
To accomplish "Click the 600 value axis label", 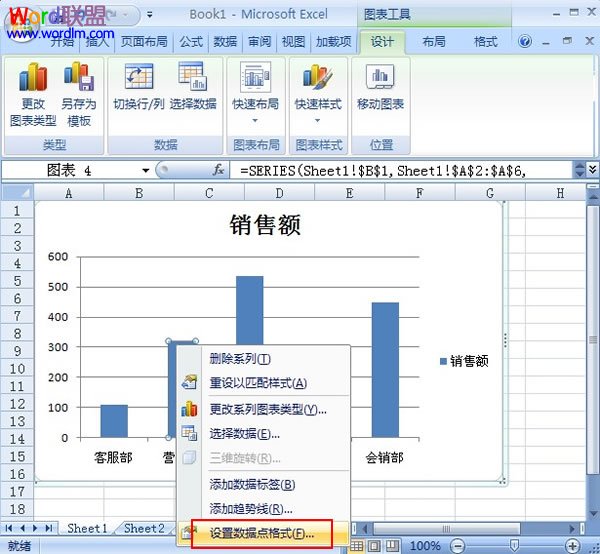I will [58, 256].
